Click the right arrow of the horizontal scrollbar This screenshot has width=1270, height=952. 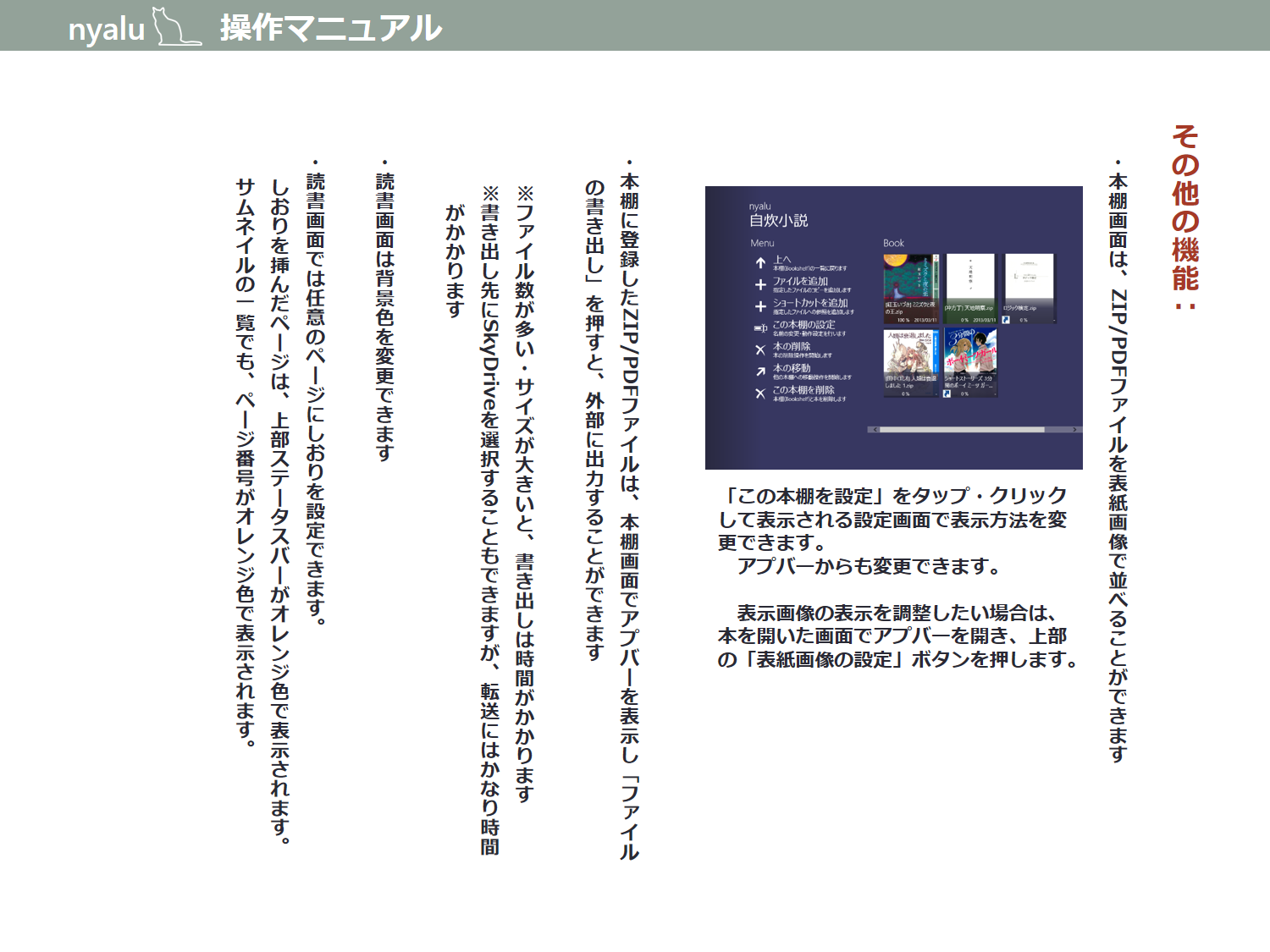[x=1075, y=430]
